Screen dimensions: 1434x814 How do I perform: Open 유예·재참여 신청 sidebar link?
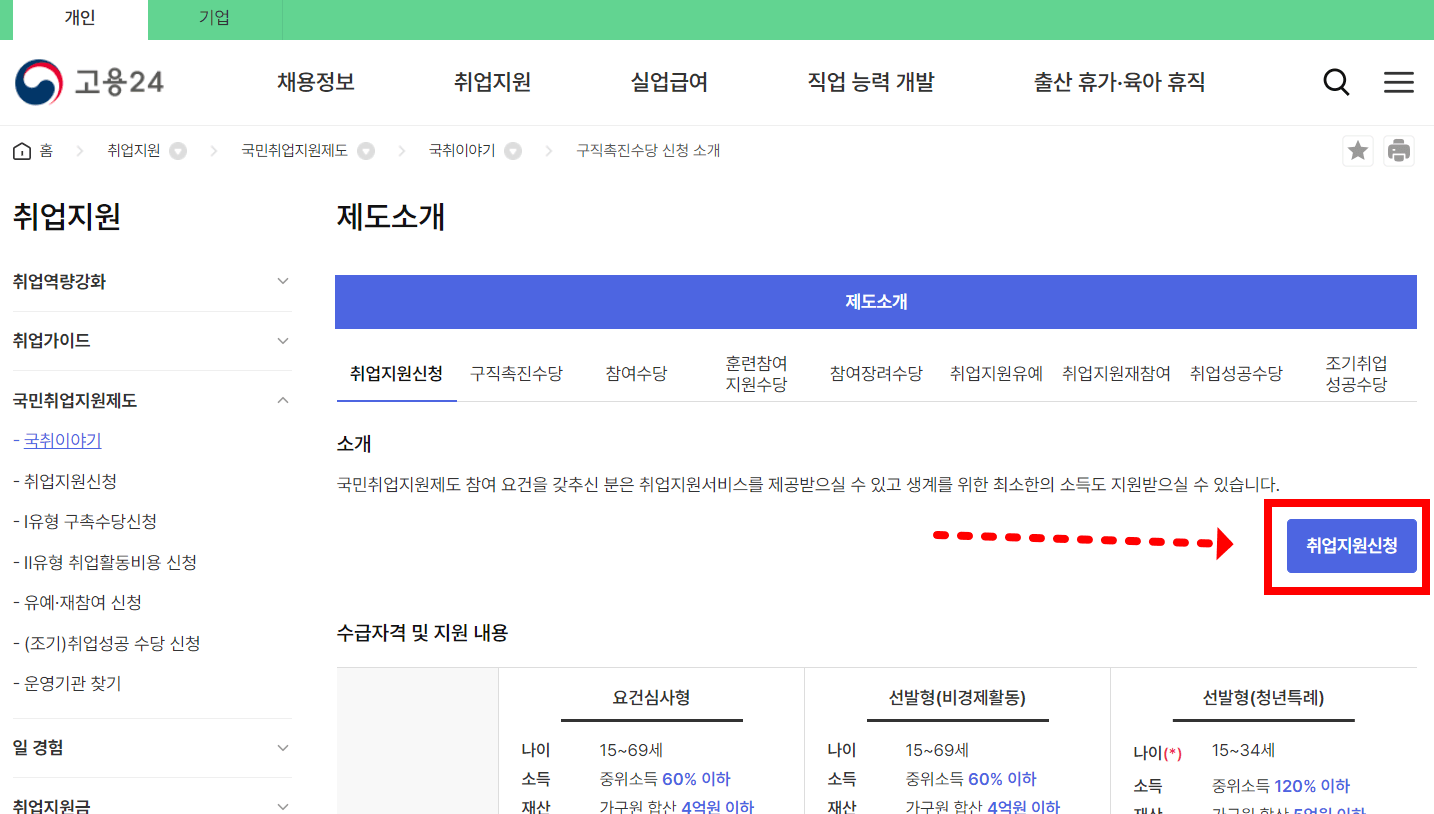click(83, 603)
